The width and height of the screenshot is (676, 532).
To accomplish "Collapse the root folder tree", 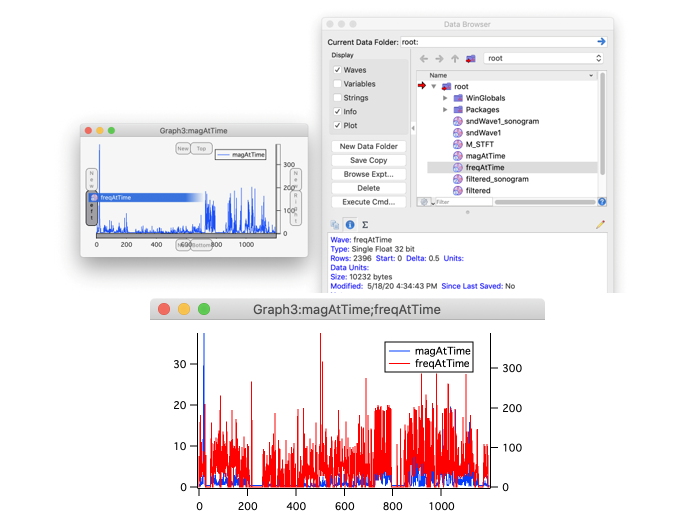I will point(433,87).
